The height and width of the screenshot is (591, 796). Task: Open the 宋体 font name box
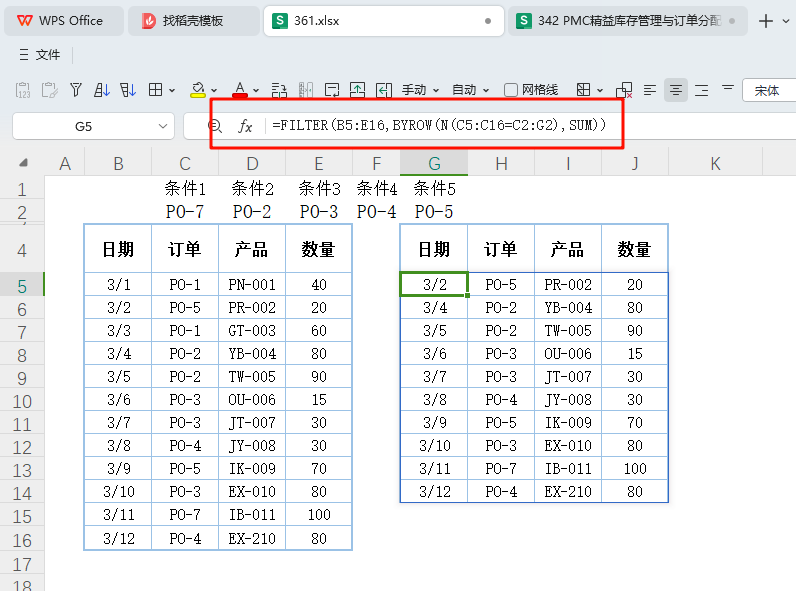[x=769, y=90]
